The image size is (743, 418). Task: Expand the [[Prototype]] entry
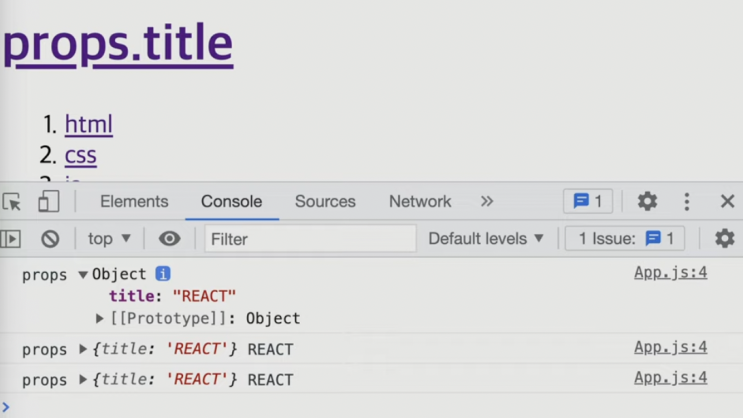pyautogui.click(x=100, y=319)
